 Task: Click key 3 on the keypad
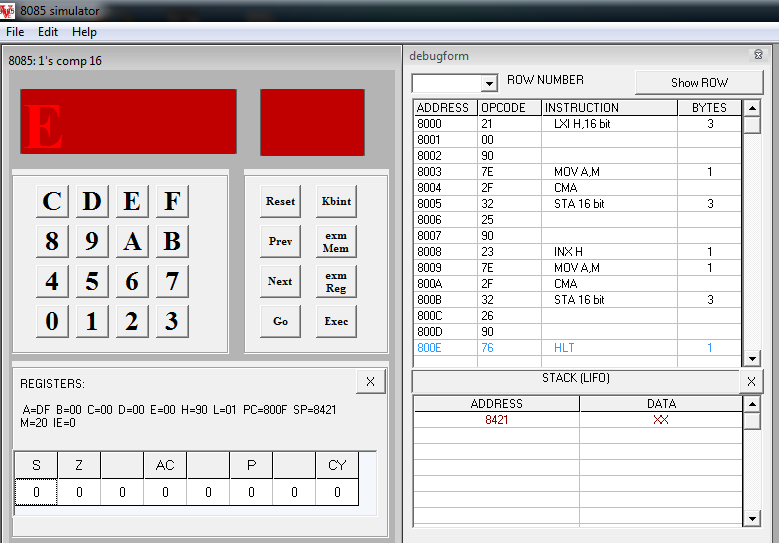[172, 321]
